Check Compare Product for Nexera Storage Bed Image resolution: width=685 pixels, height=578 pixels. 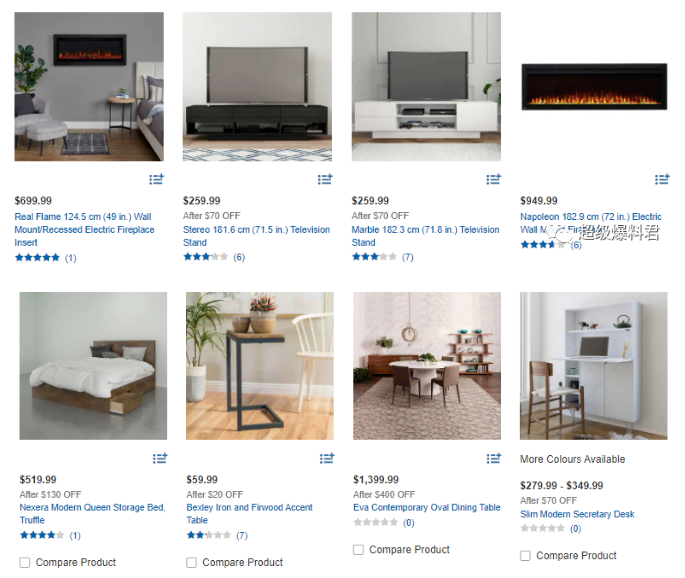pos(25,562)
